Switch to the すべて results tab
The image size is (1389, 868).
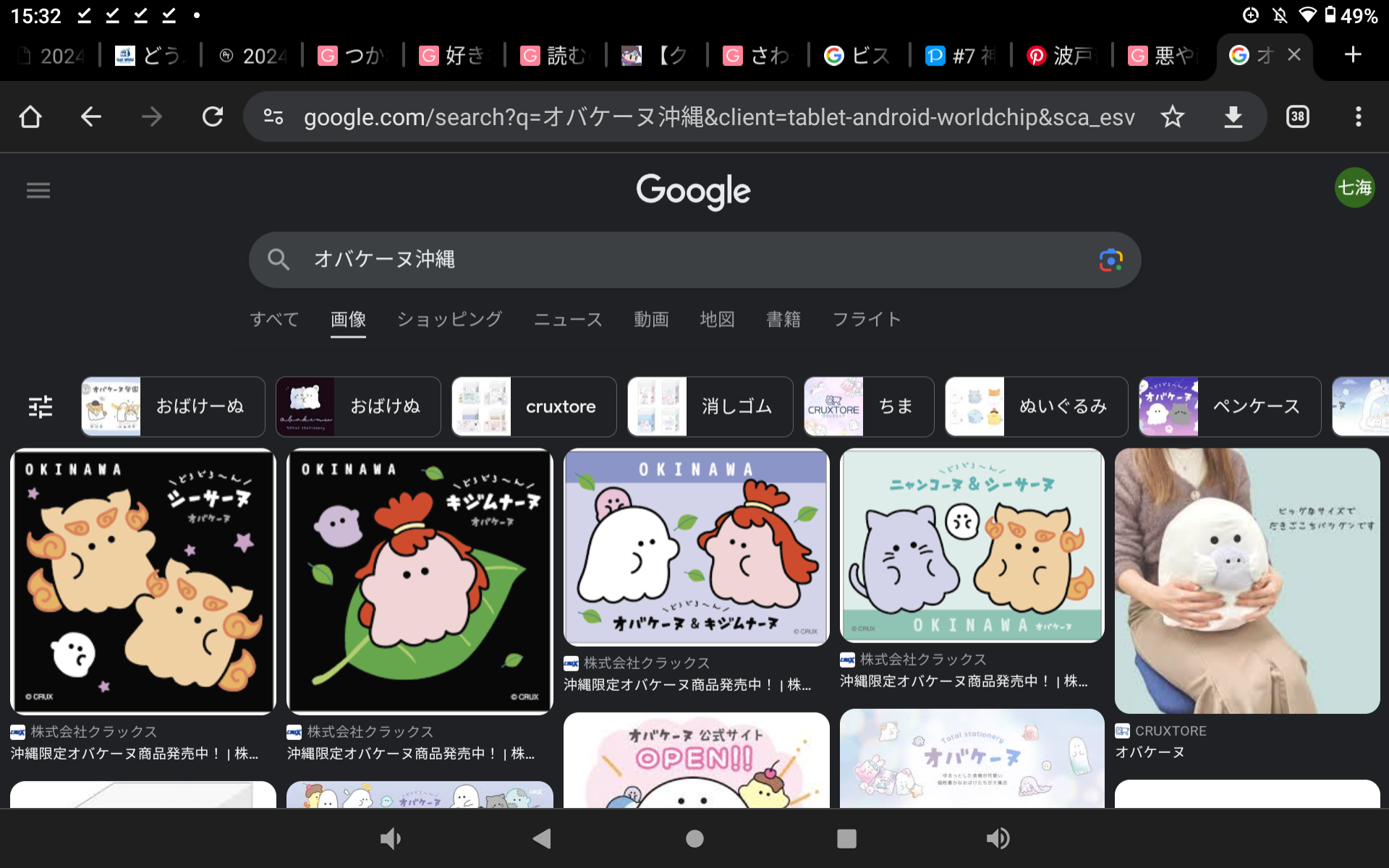coord(274,319)
